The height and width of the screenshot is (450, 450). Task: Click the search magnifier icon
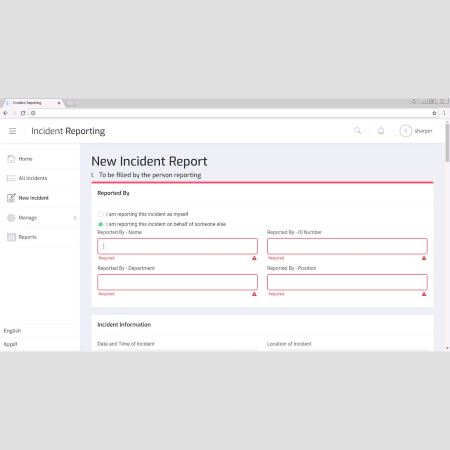[x=357, y=131]
